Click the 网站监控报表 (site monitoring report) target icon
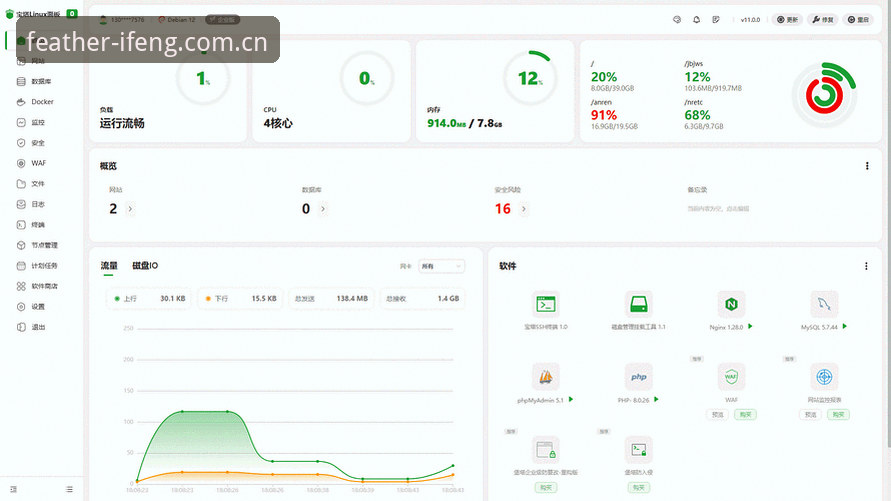Screen dimensions: 891x501 click(x=824, y=377)
